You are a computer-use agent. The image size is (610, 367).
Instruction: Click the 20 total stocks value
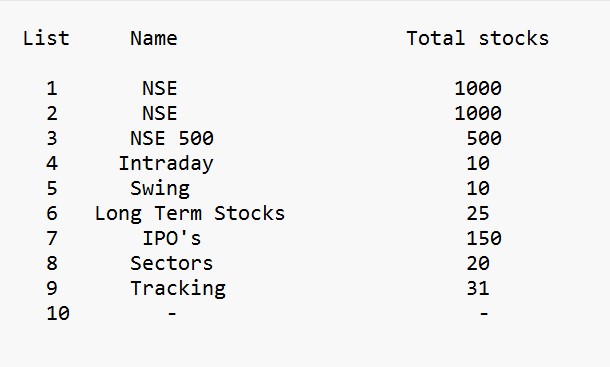[478, 263]
